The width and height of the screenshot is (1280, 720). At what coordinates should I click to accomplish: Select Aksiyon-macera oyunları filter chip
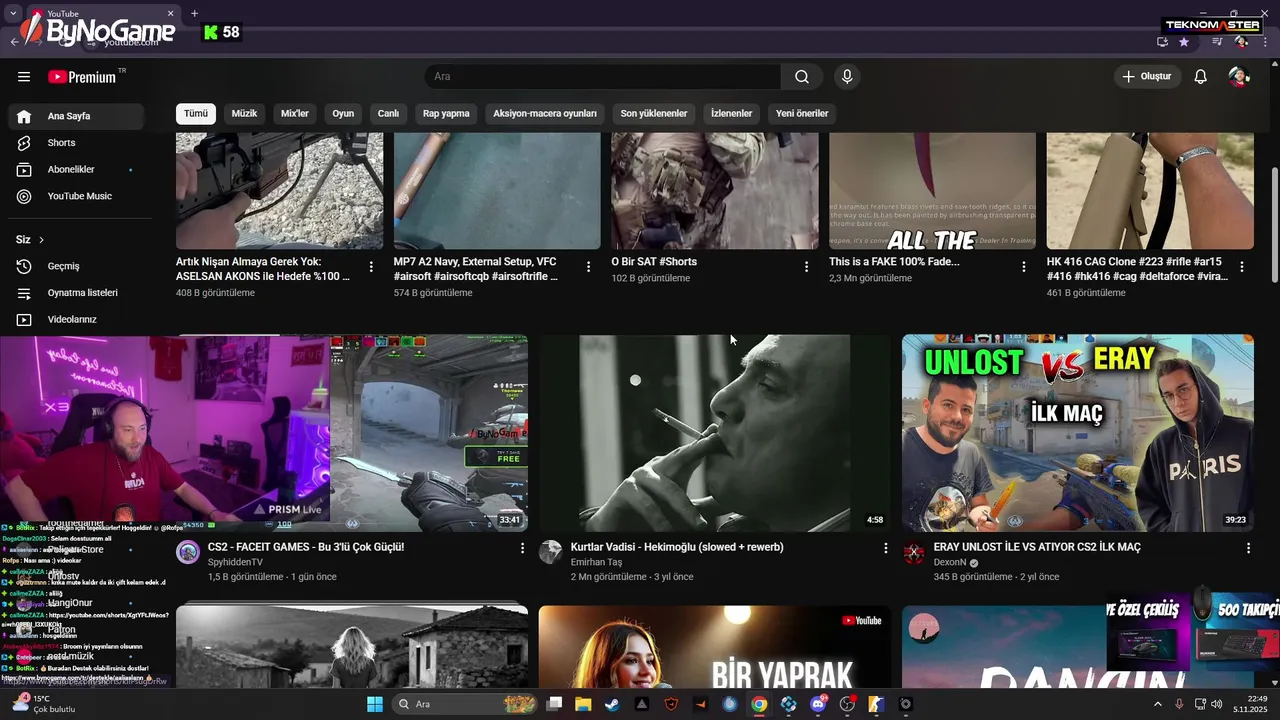tap(545, 114)
